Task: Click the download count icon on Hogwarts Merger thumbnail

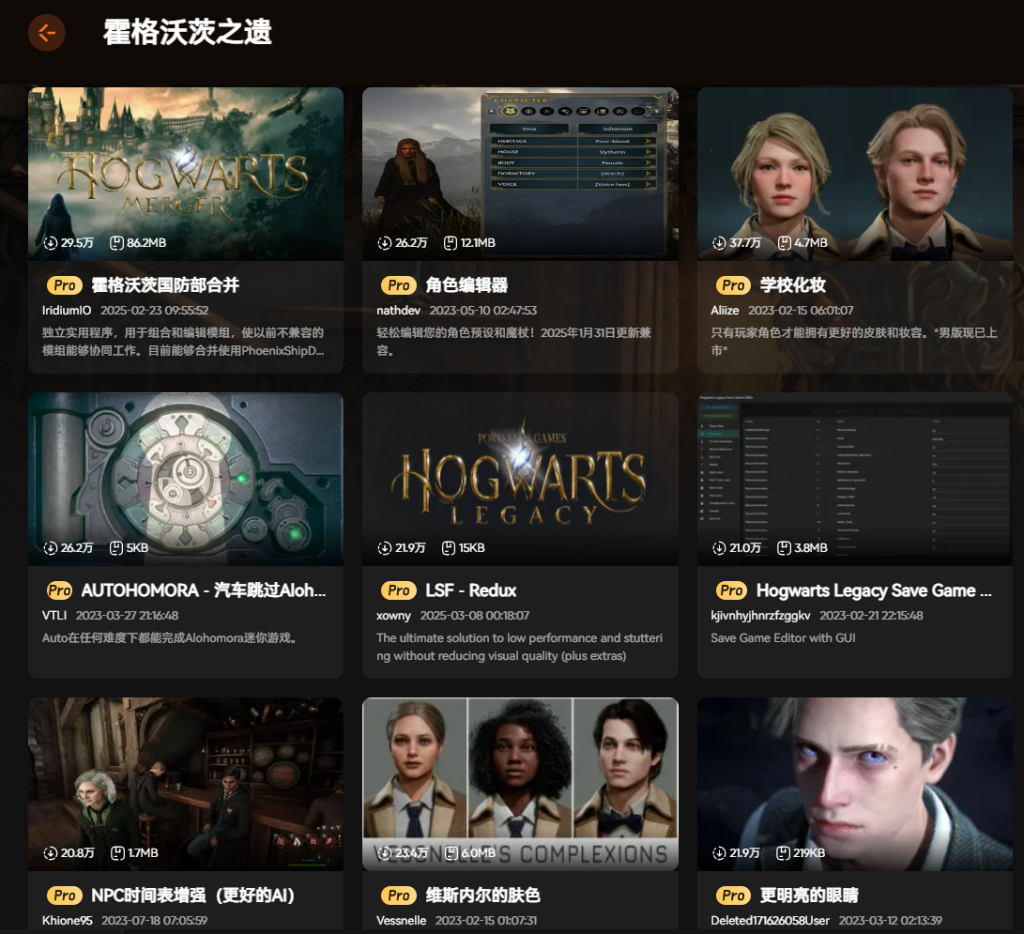Action: (50, 243)
